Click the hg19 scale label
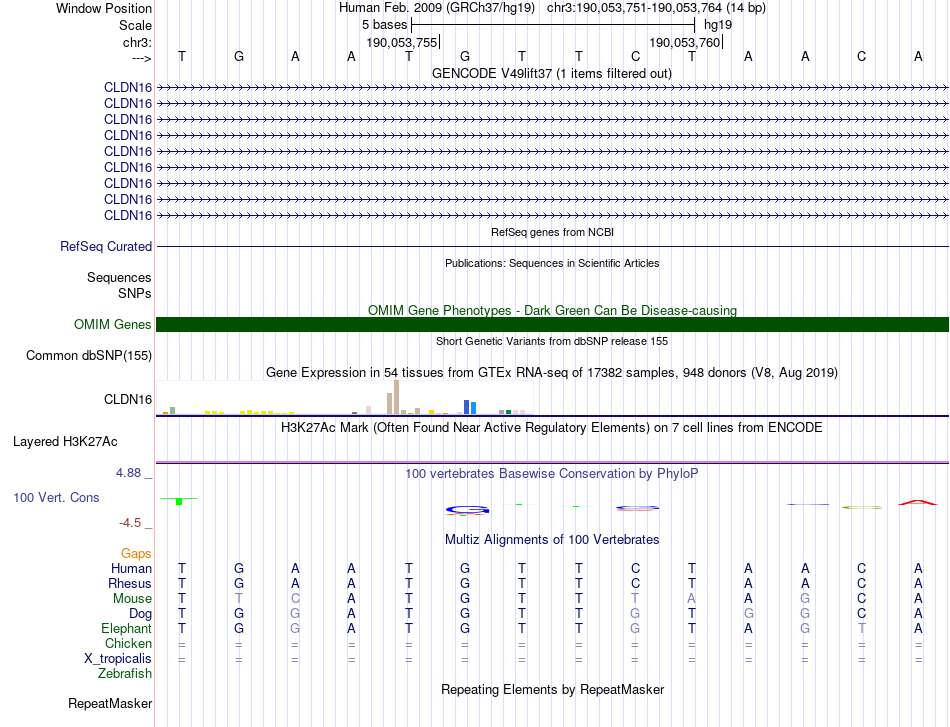 click(718, 25)
